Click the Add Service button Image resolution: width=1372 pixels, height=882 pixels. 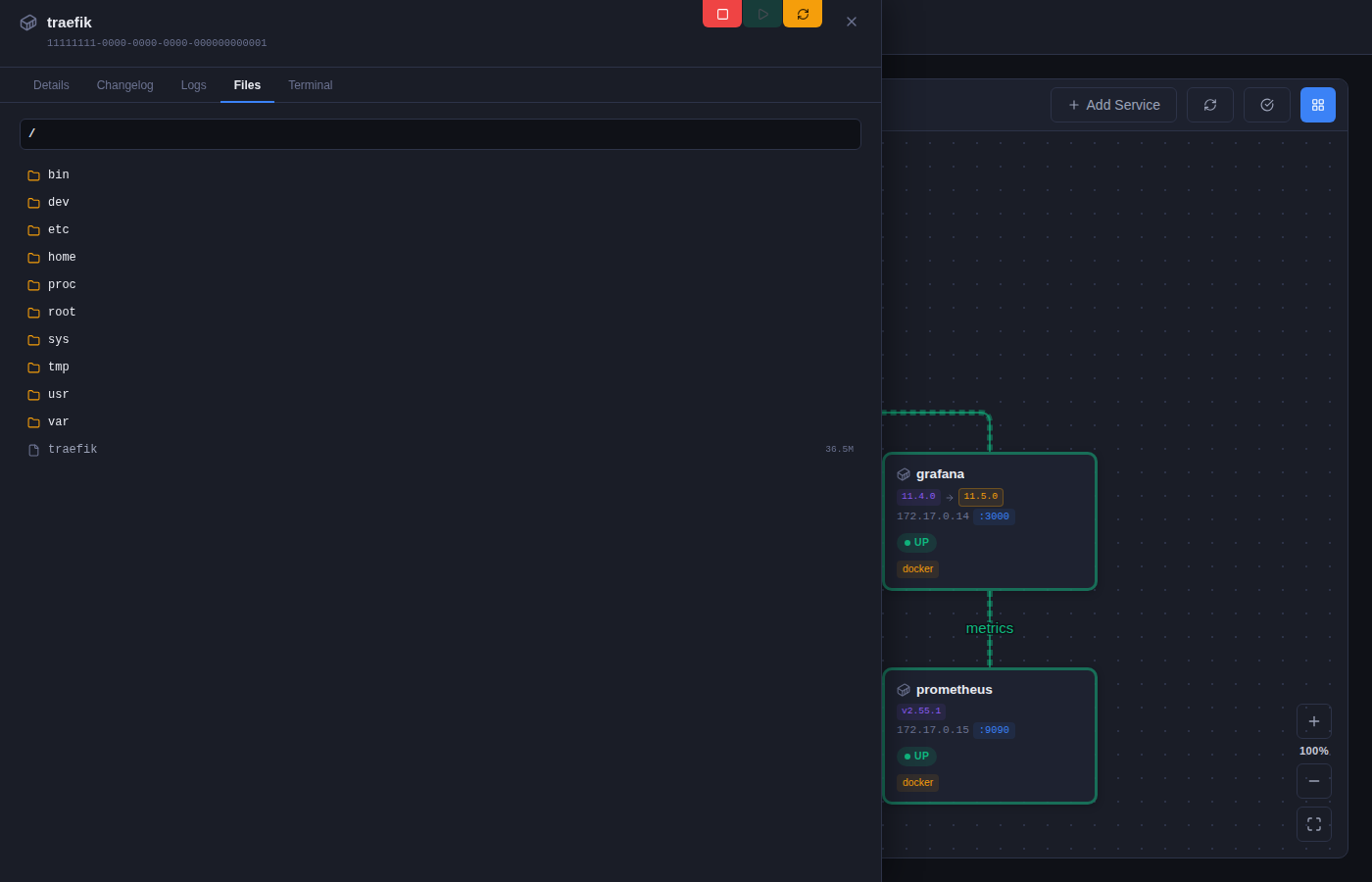pos(1113,105)
